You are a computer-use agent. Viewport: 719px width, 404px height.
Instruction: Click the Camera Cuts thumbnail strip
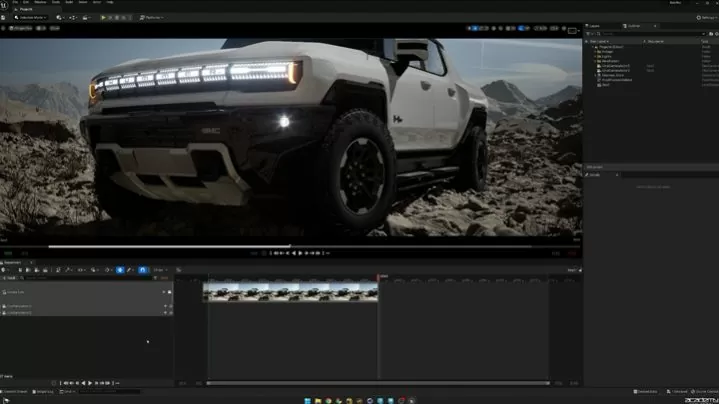point(290,292)
